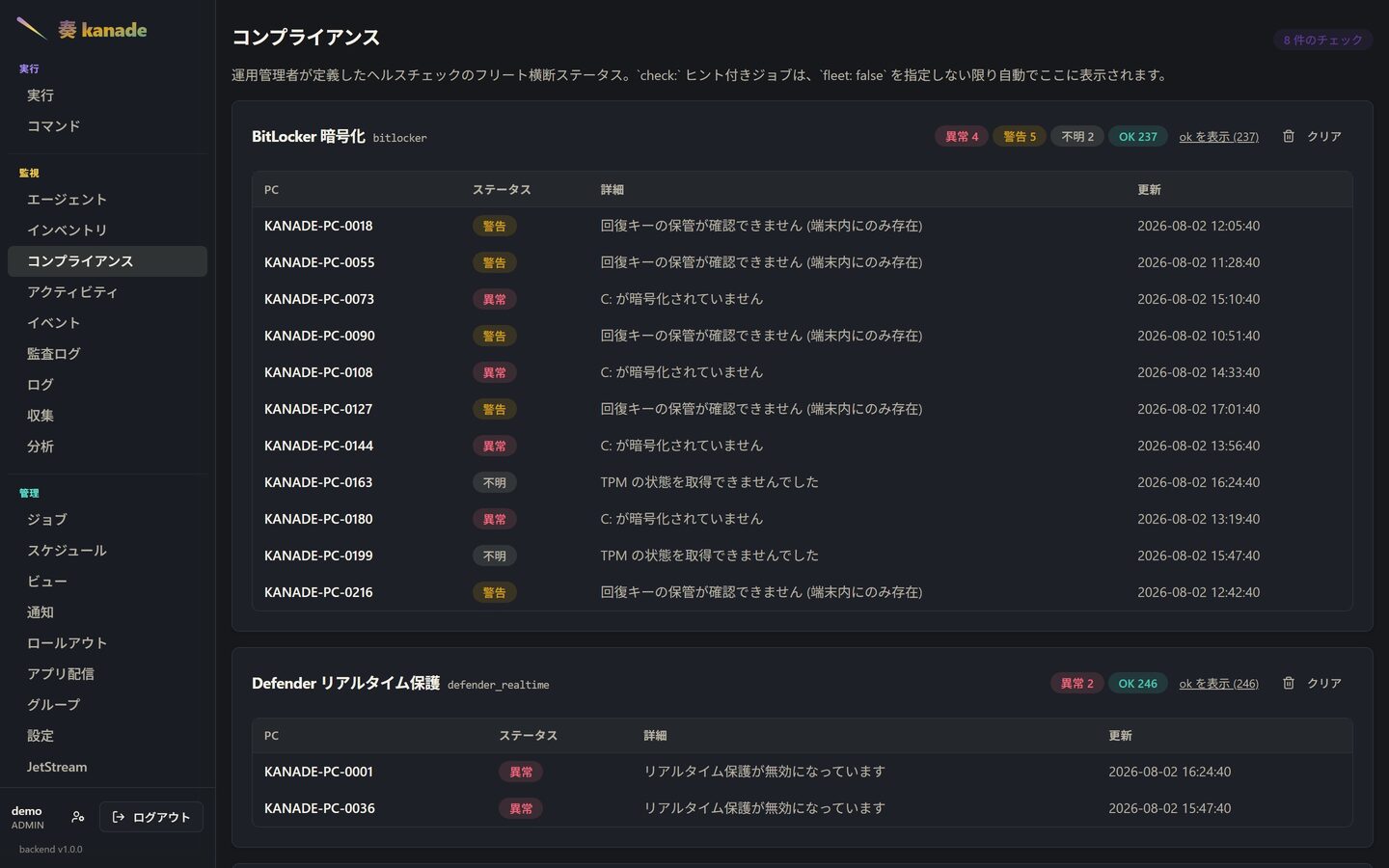
Task: Click the ログアウト button
Action: coord(151,817)
